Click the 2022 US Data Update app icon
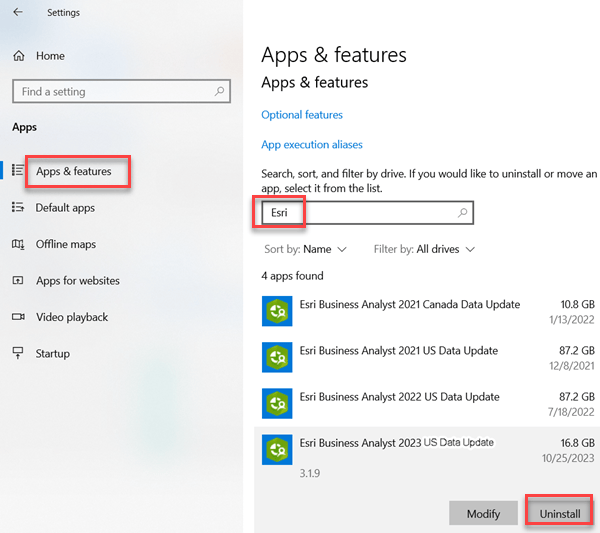The height and width of the screenshot is (533, 600). click(277, 403)
